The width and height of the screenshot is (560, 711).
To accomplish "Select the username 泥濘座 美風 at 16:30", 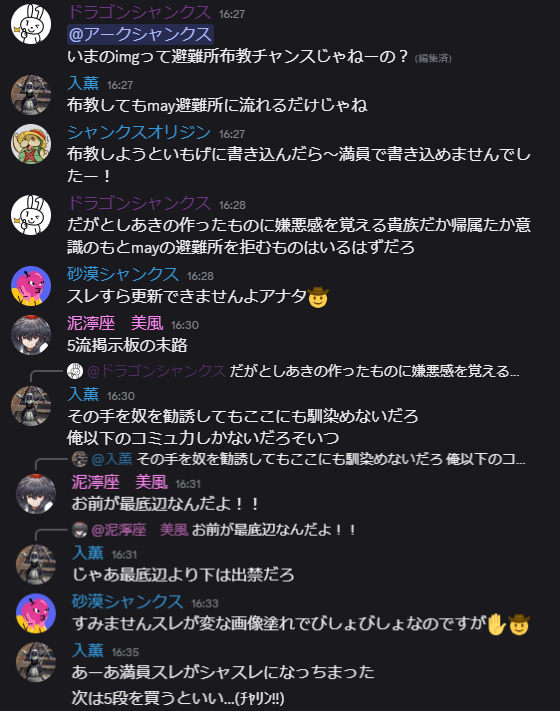I will (x=115, y=323).
